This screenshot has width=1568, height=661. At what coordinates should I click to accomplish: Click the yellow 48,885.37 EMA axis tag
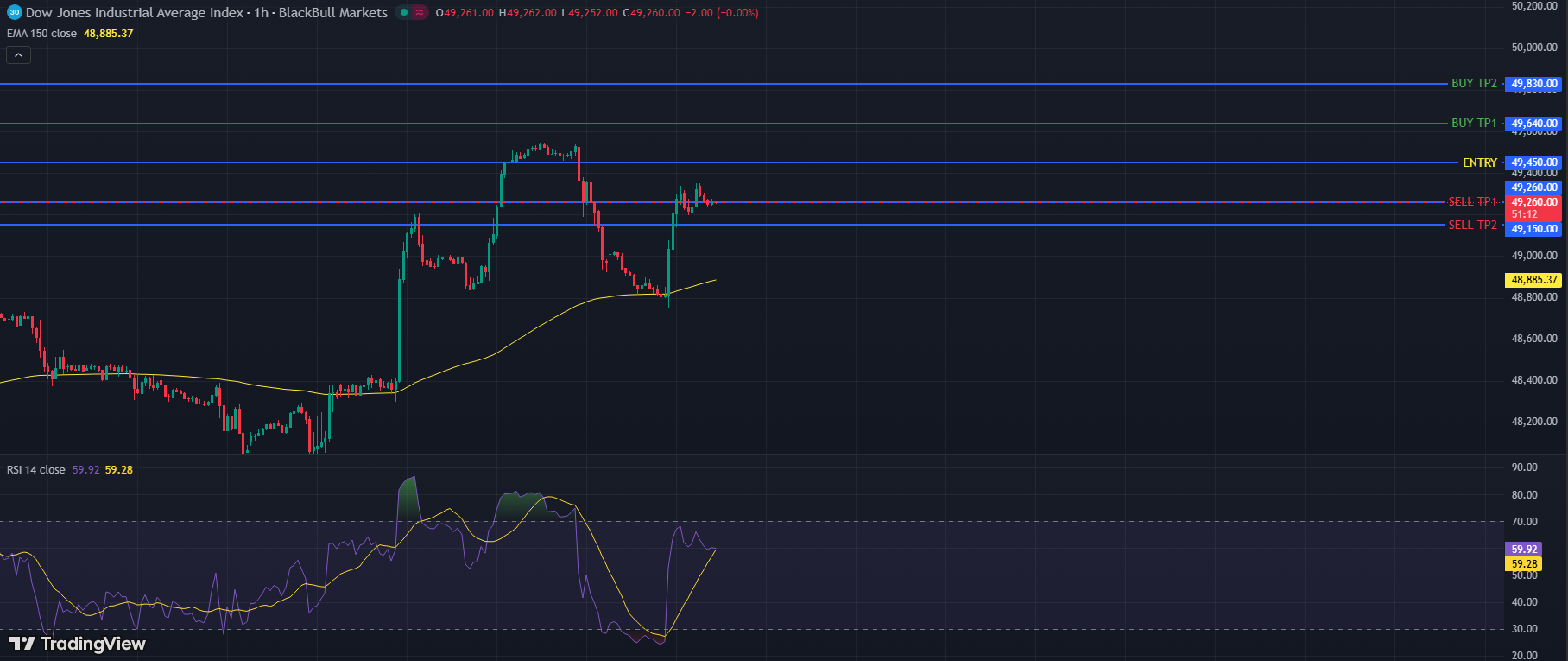click(x=1533, y=280)
